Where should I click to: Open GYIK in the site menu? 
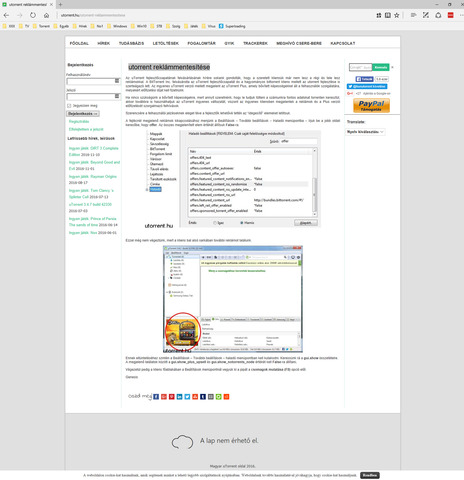click(x=229, y=43)
